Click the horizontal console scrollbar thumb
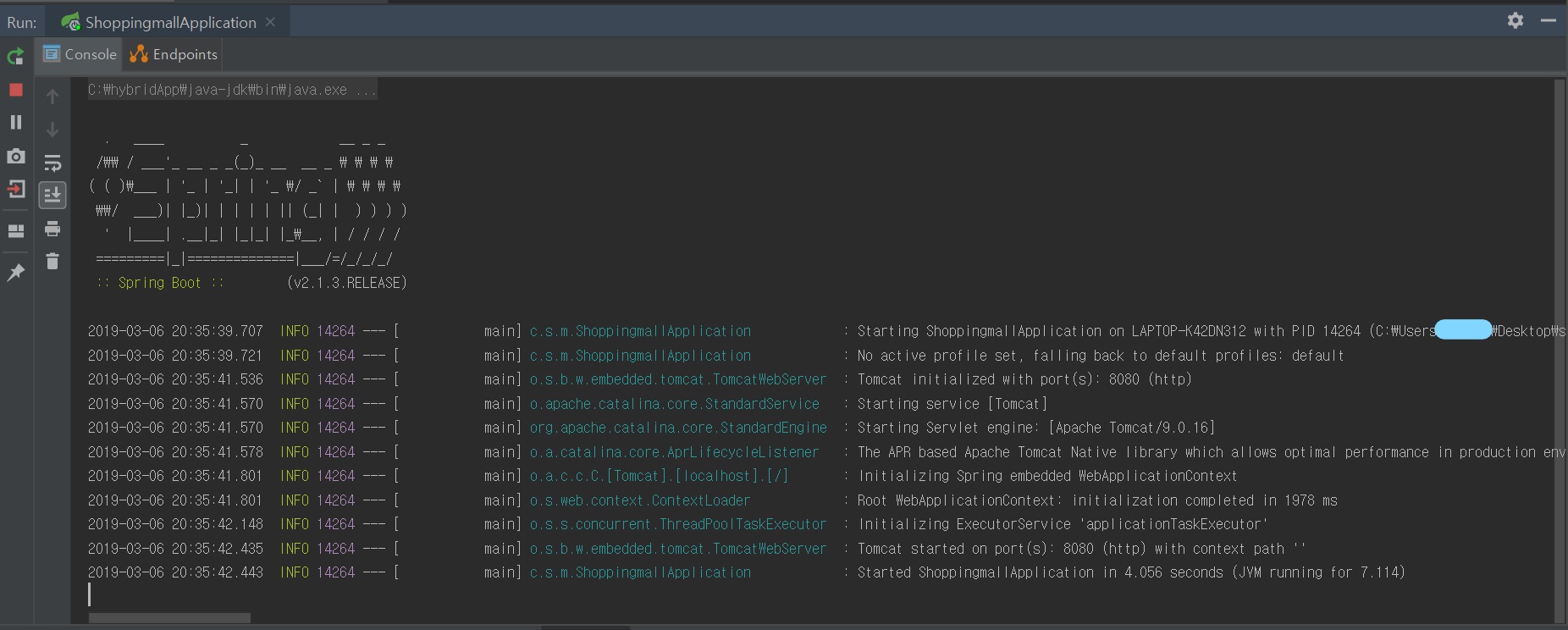The height and width of the screenshot is (630, 1568). [169, 618]
